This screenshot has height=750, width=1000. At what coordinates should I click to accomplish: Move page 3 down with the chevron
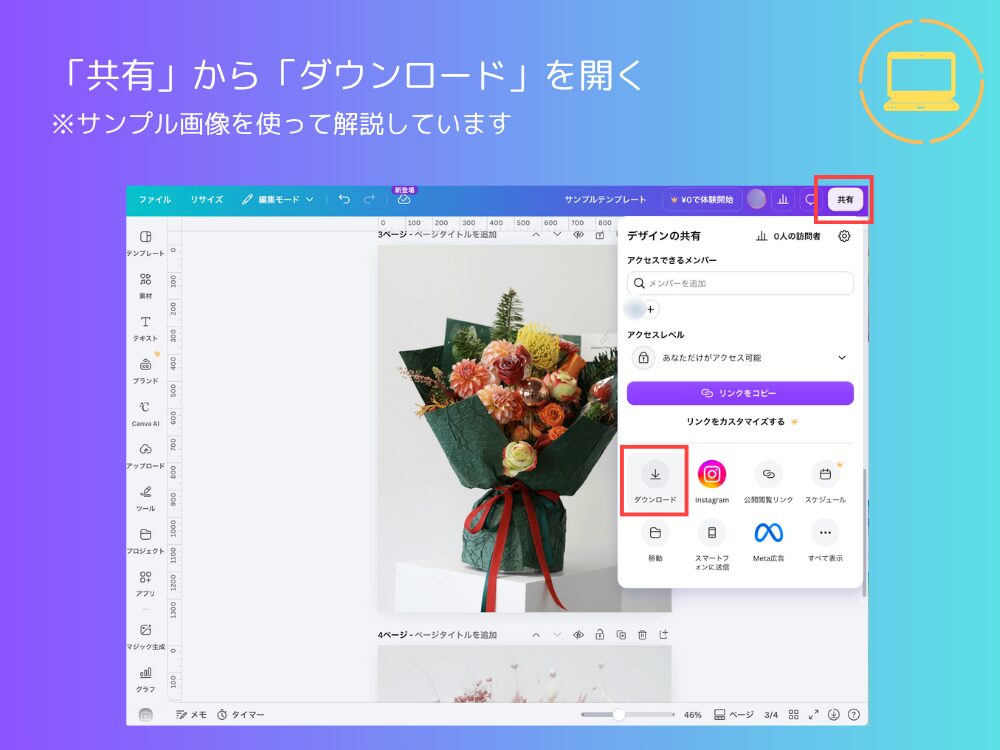point(557,235)
